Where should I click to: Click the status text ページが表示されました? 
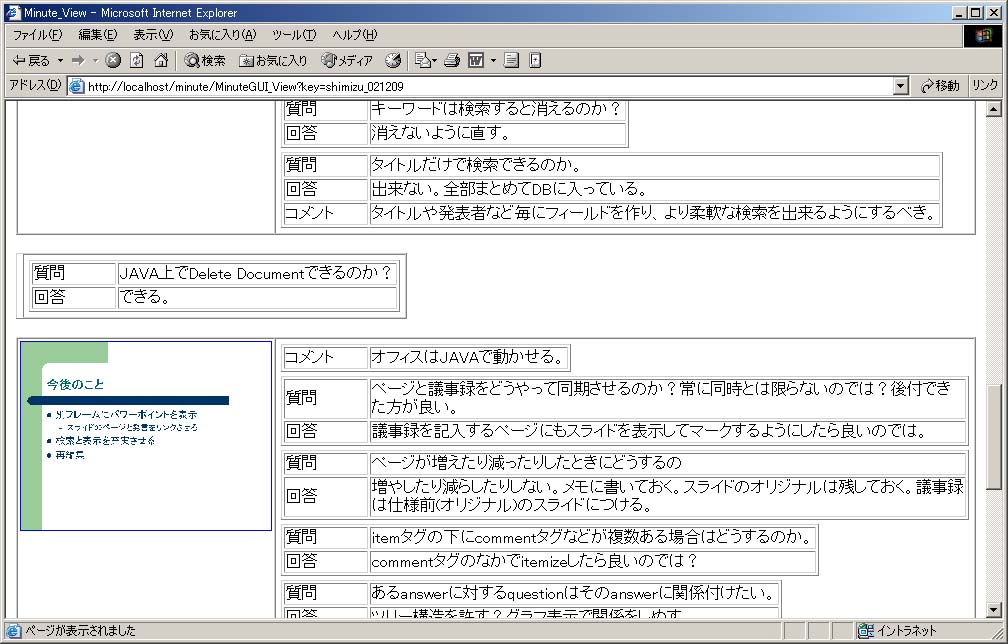pos(80,631)
